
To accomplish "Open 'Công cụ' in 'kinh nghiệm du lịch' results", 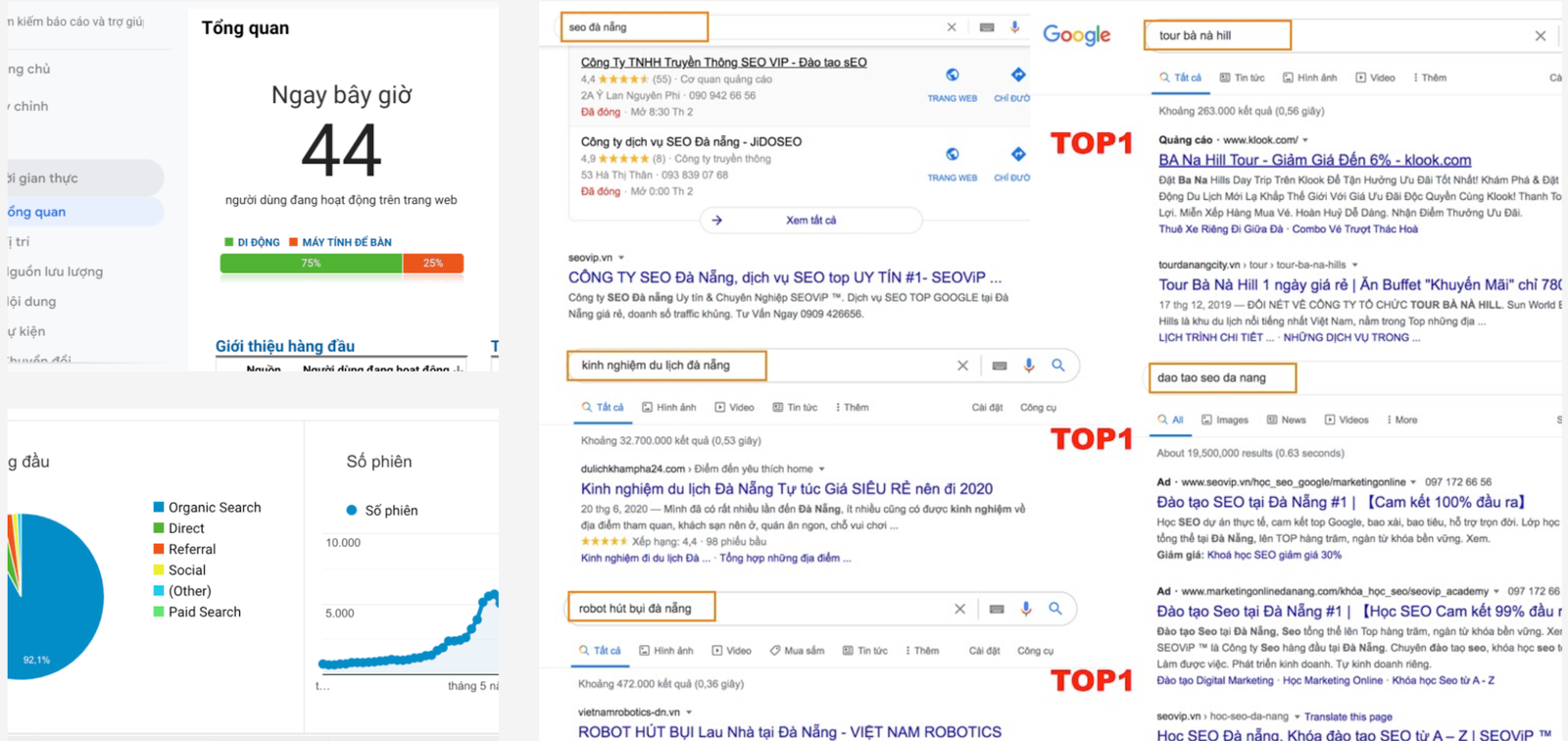I will click(x=1038, y=407).
